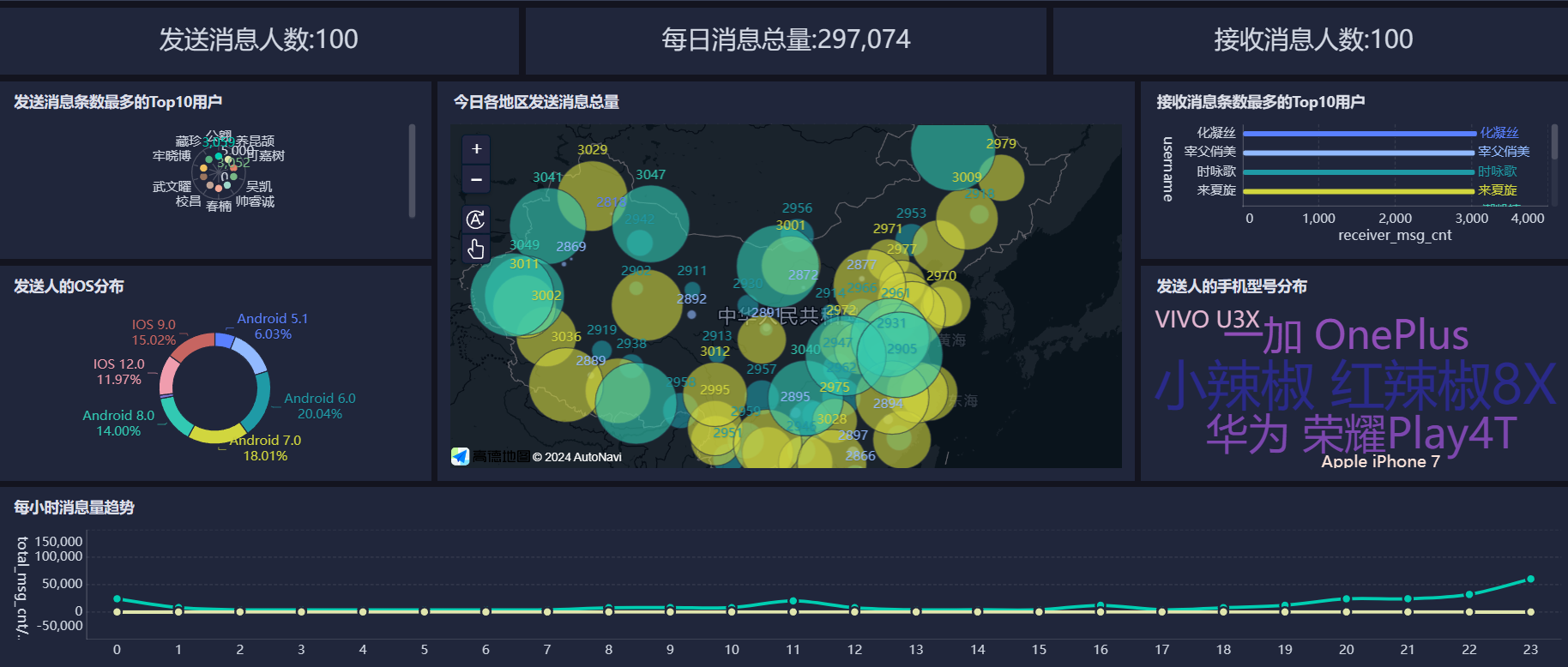Click the trend line data point at hour 11
This screenshot has width=1568, height=667.
pos(793,601)
